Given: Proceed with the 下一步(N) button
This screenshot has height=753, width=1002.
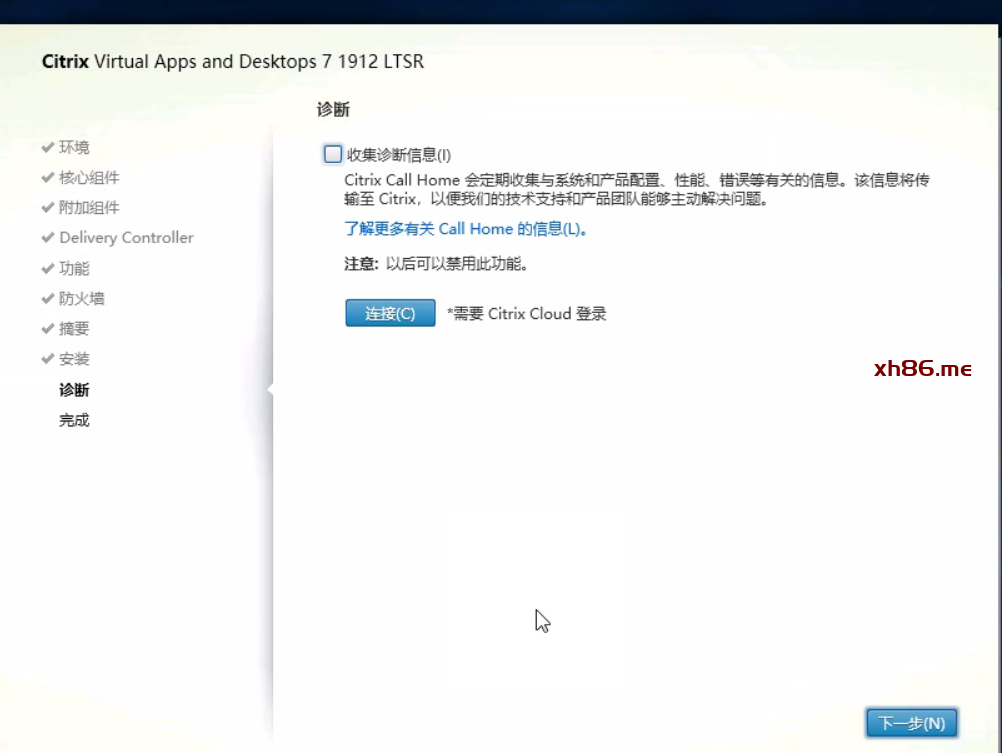Looking at the screenshot, I should pos(910,723).
